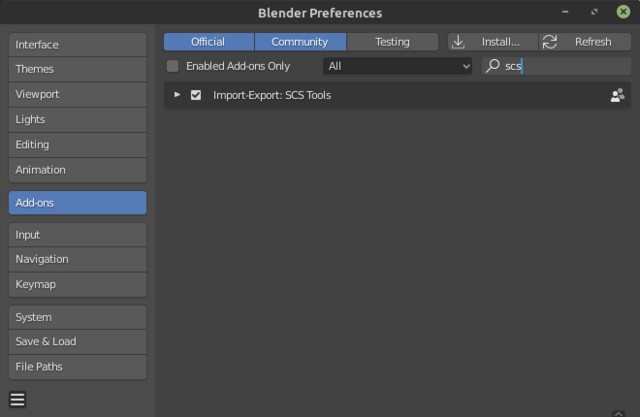The image size is (640, 417).
Task: Click into the add-on search field
Action: click(557, 66)
